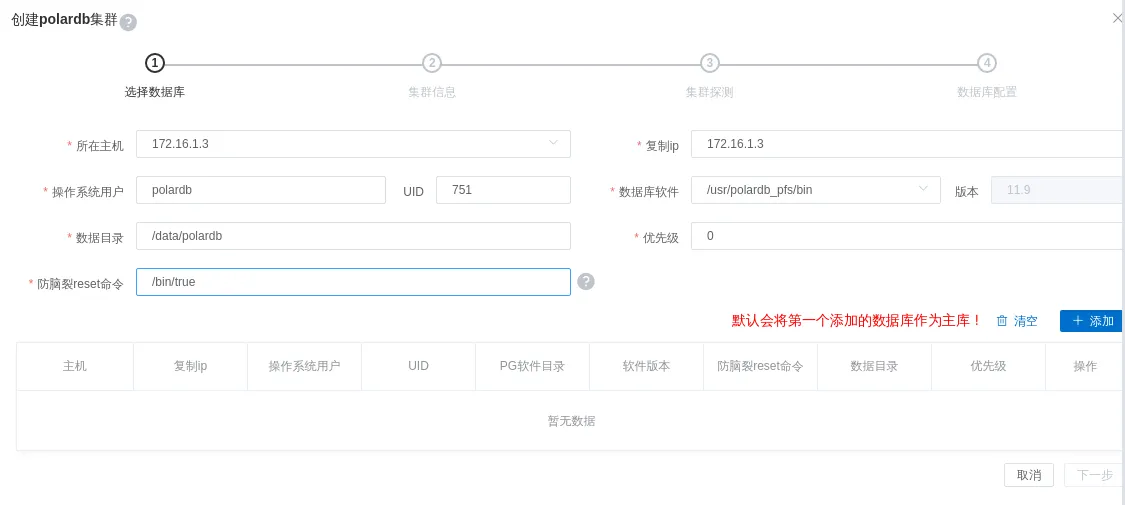Click the UID column header in table
This screenshot has width=1125, height=505.
click(418, 366)
